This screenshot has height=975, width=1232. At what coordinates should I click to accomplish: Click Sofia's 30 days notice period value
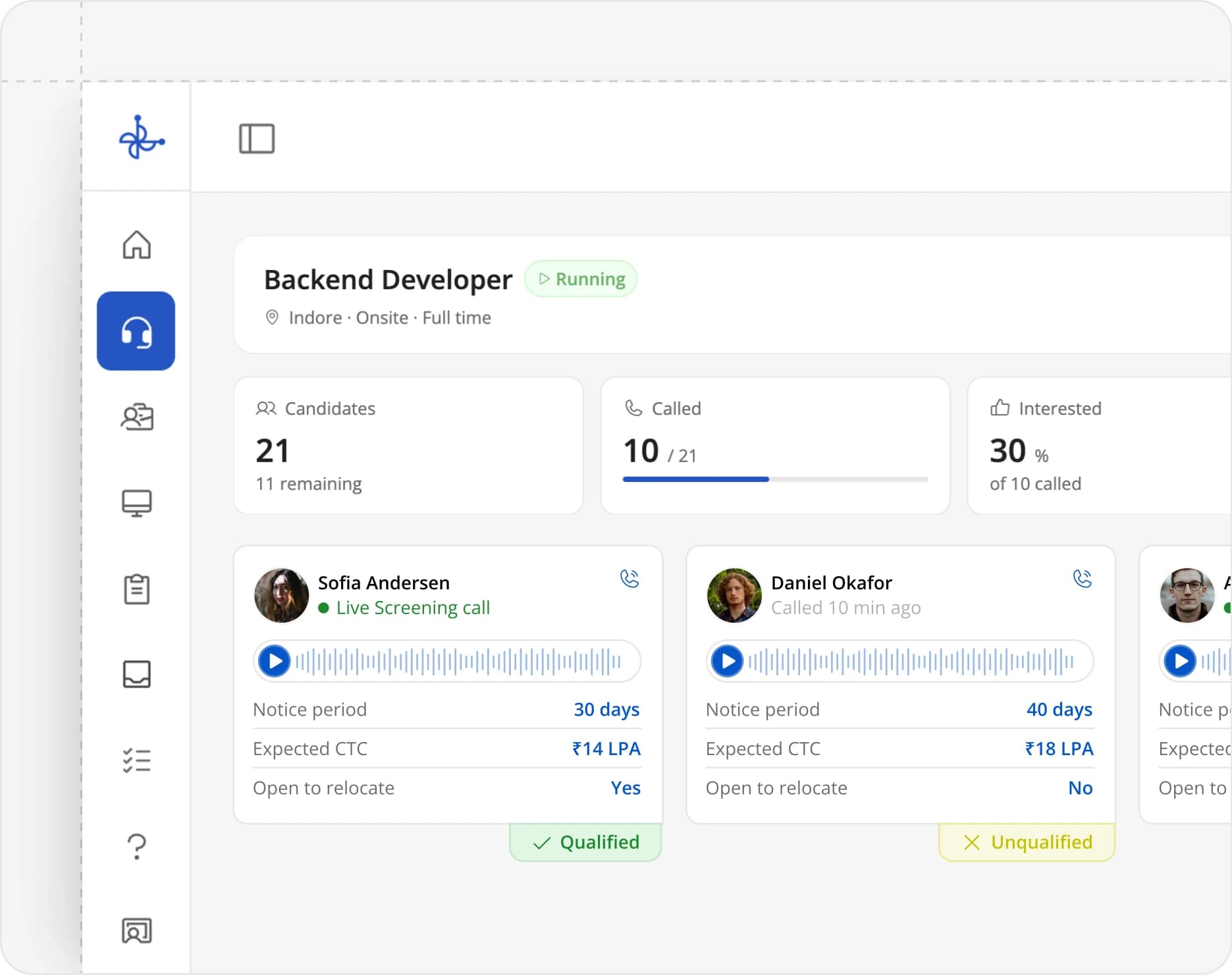click(606, 709)
